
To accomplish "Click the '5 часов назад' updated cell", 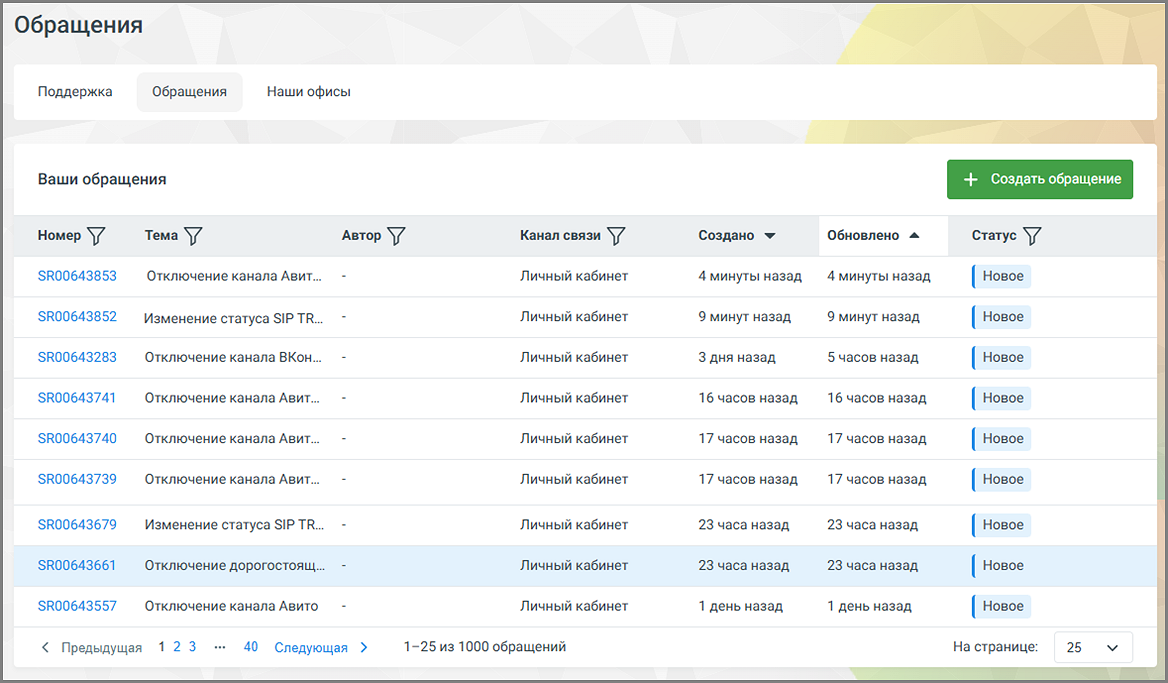I will (873, 358).
